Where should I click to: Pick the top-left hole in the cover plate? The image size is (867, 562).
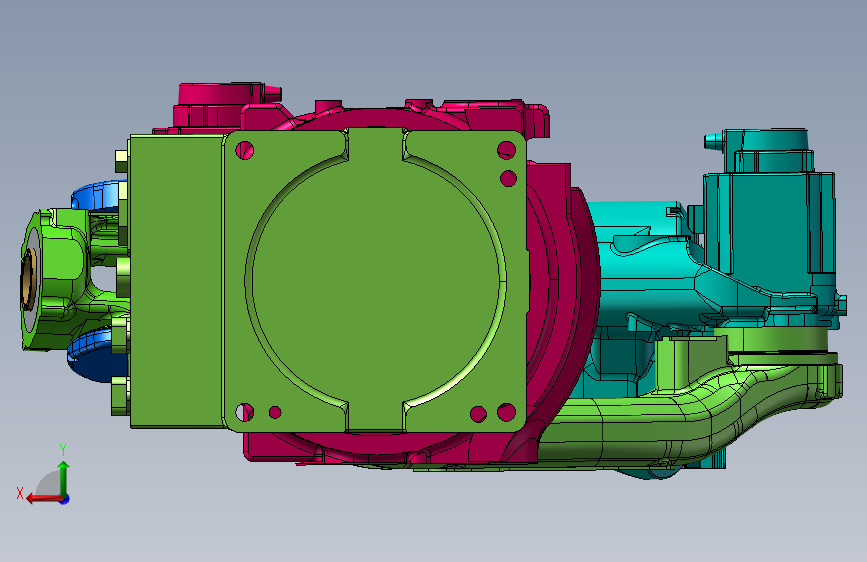(x=244, y=149)
